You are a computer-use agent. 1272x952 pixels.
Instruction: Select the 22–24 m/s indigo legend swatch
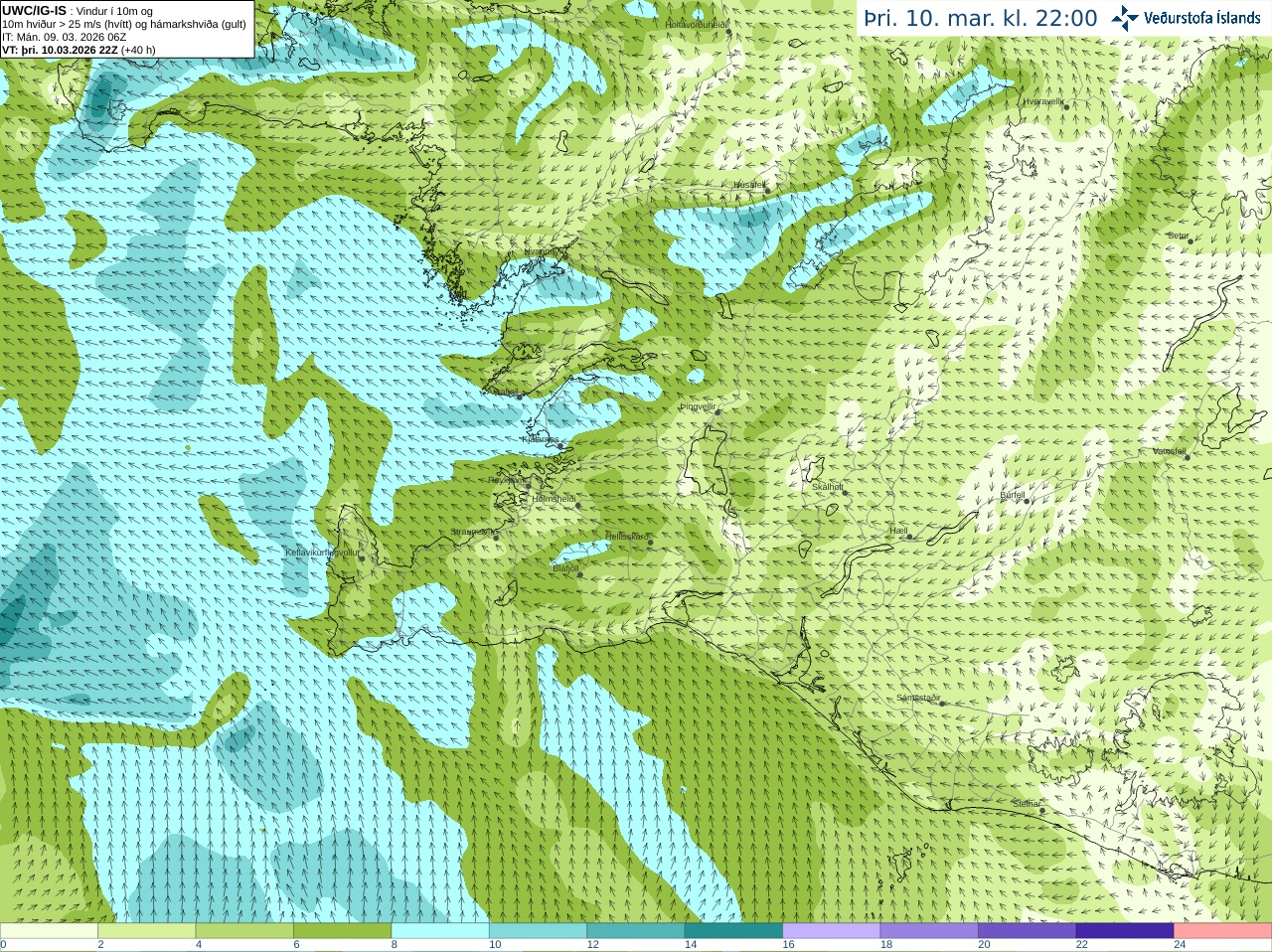(1125, 931)
